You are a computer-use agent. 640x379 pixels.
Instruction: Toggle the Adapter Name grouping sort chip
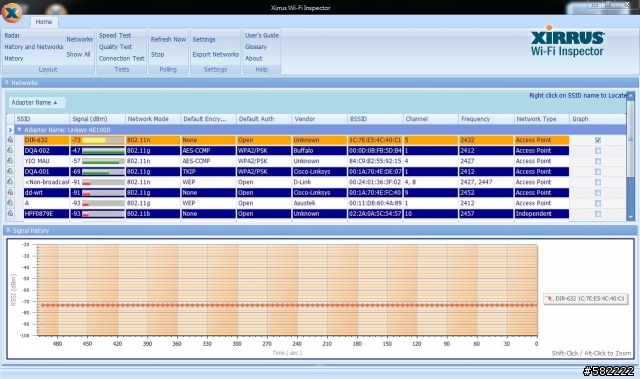(x=37, y=102)
